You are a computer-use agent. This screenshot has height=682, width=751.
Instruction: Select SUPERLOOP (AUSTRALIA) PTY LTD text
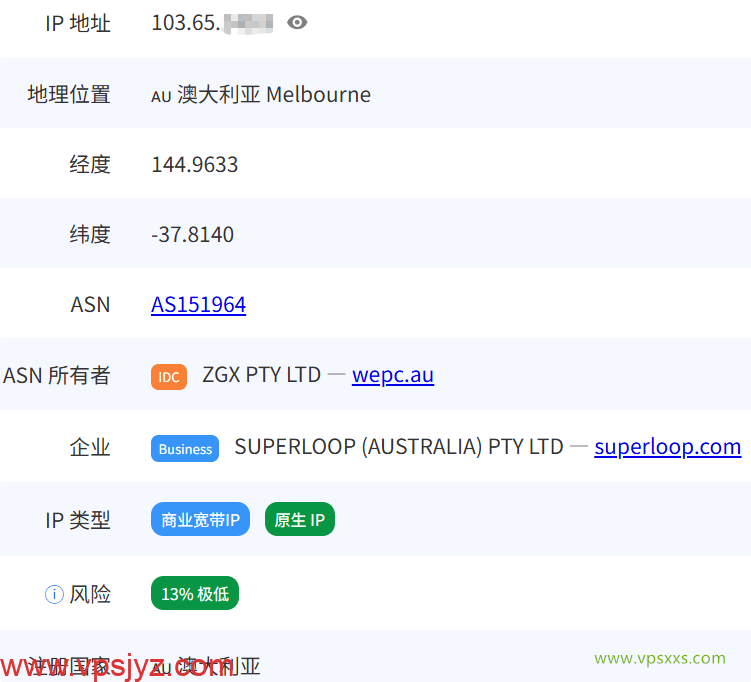coord(398,447)
